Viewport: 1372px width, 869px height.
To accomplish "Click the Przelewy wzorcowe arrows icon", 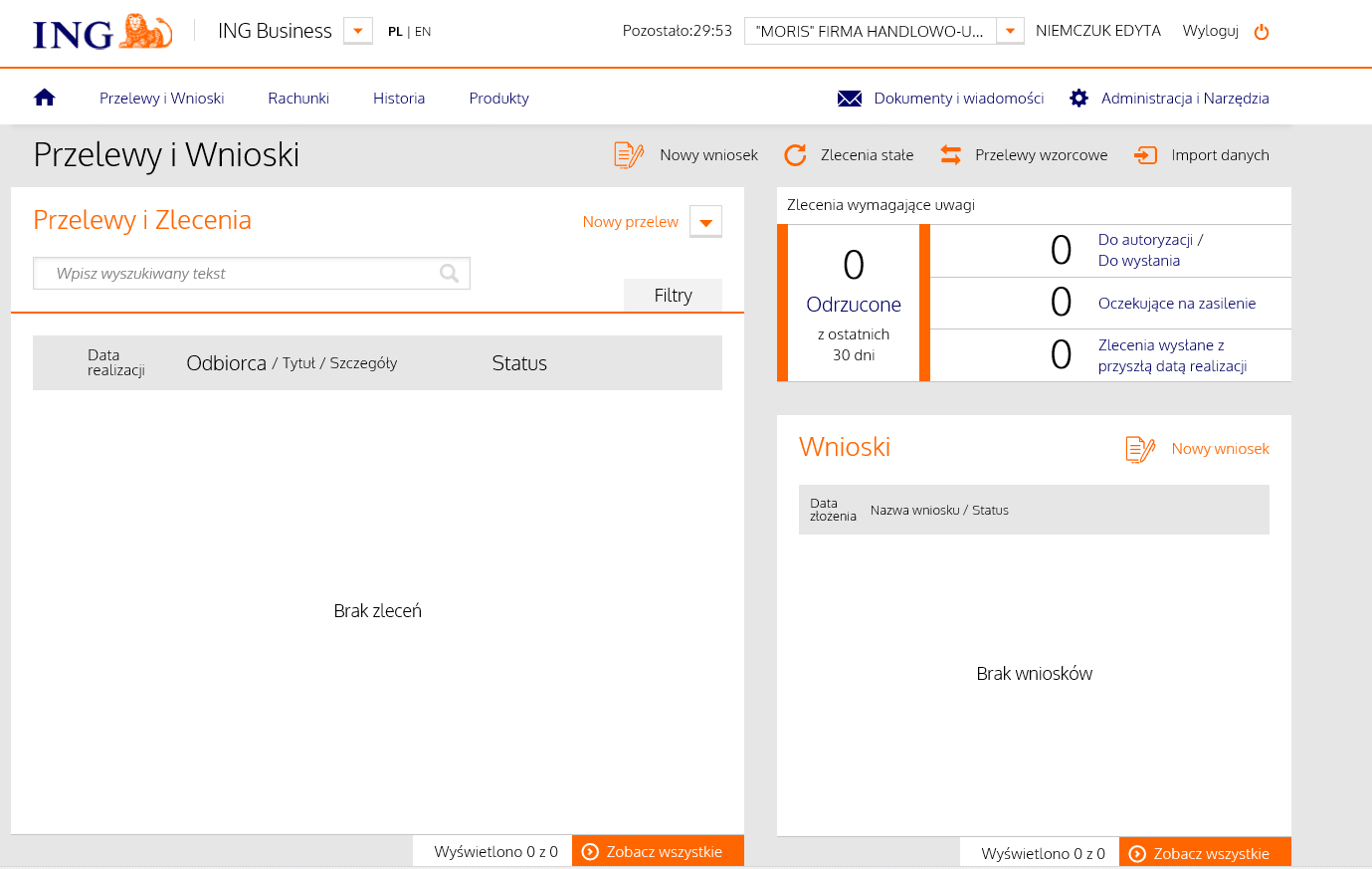I will [950, 155].
